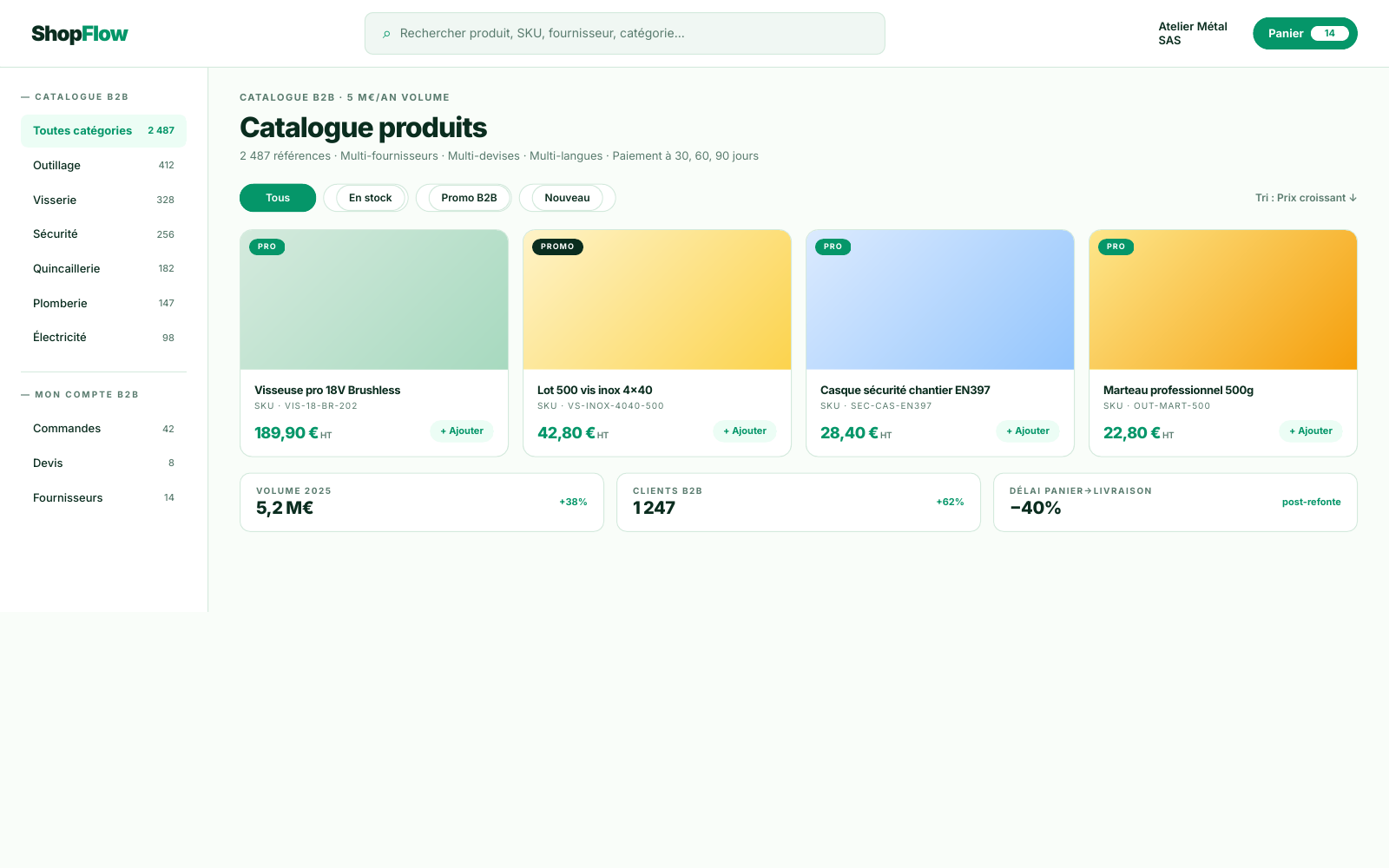
Task: Open the Volume 2025 stat card
Action: coord(422,503)
